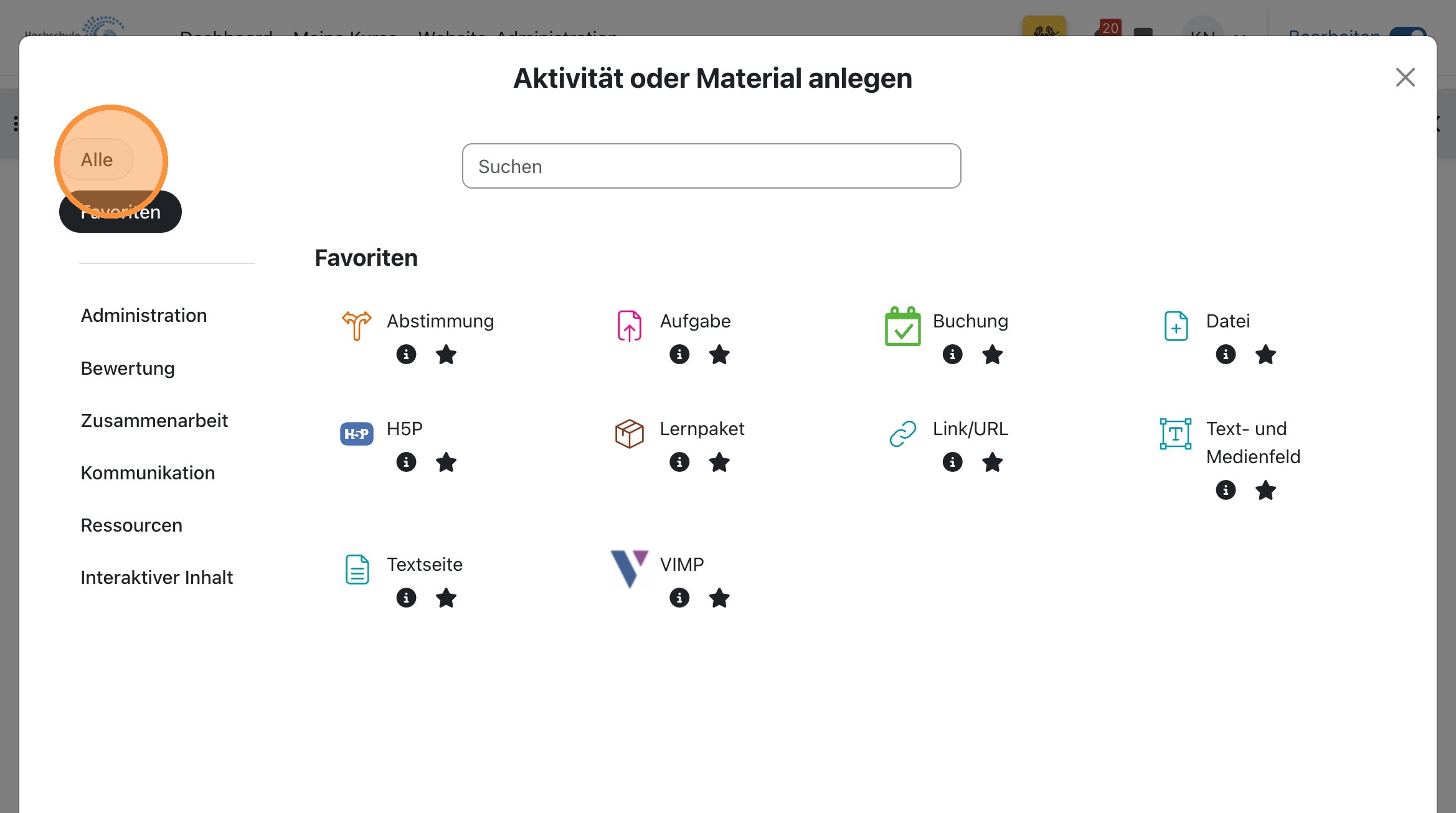Show info details for Textseite
Viewport: 1456px width, 813px height.
pyautogui.click(x=406, y=598)
